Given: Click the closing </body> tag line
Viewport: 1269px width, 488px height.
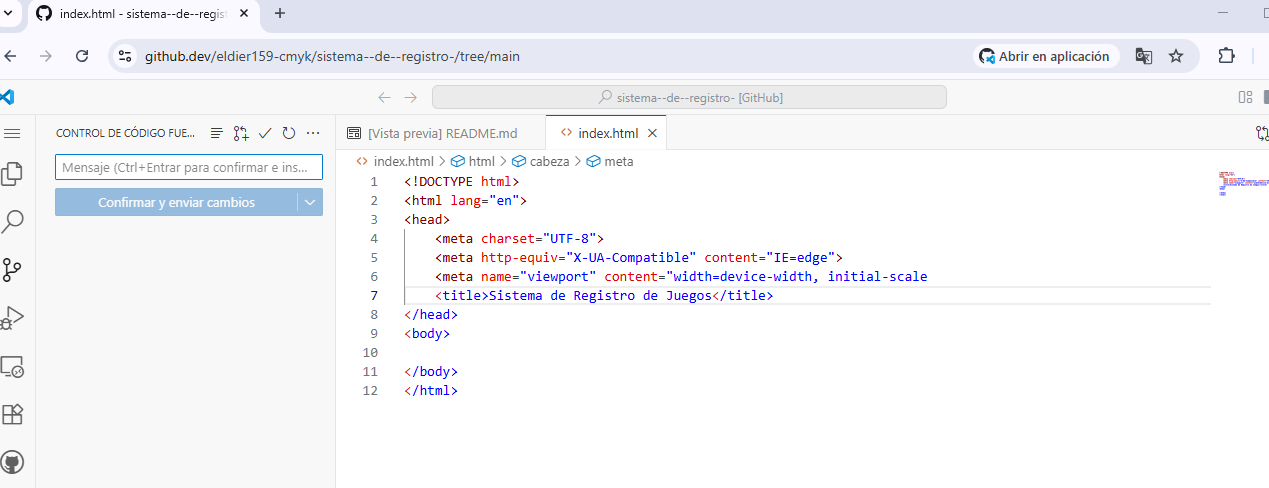Looking at the screenshot, I should click(431, 372).
